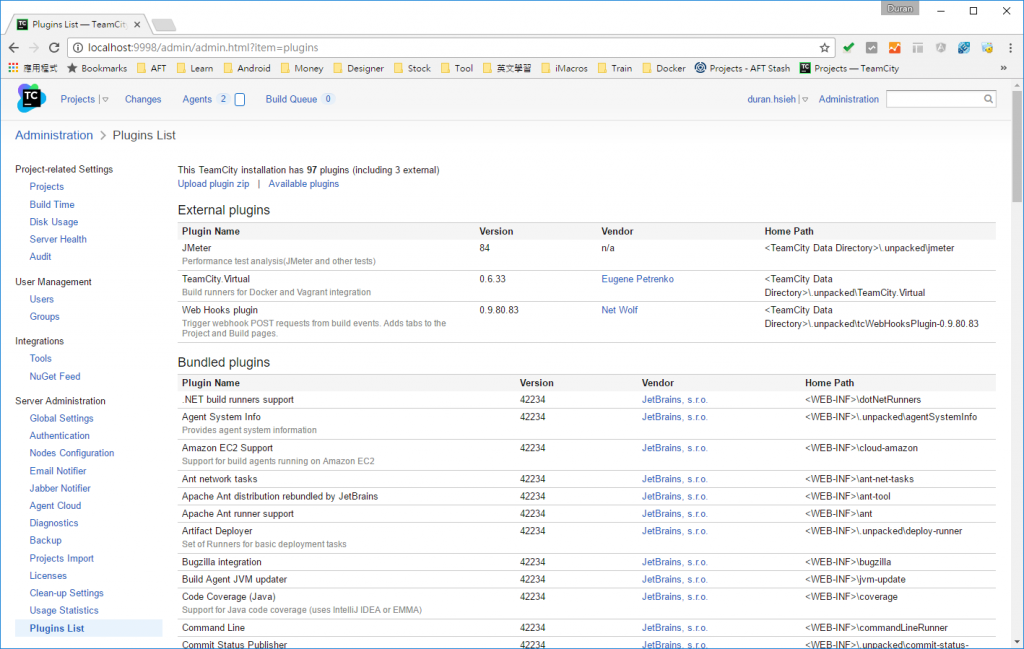Open Authentication settings

coord(59,435)
